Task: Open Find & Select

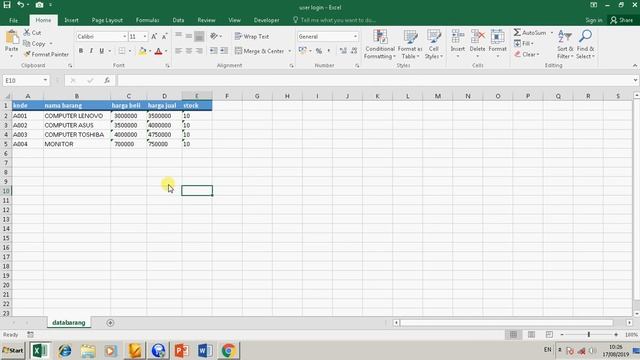Action: click(585, 44)
